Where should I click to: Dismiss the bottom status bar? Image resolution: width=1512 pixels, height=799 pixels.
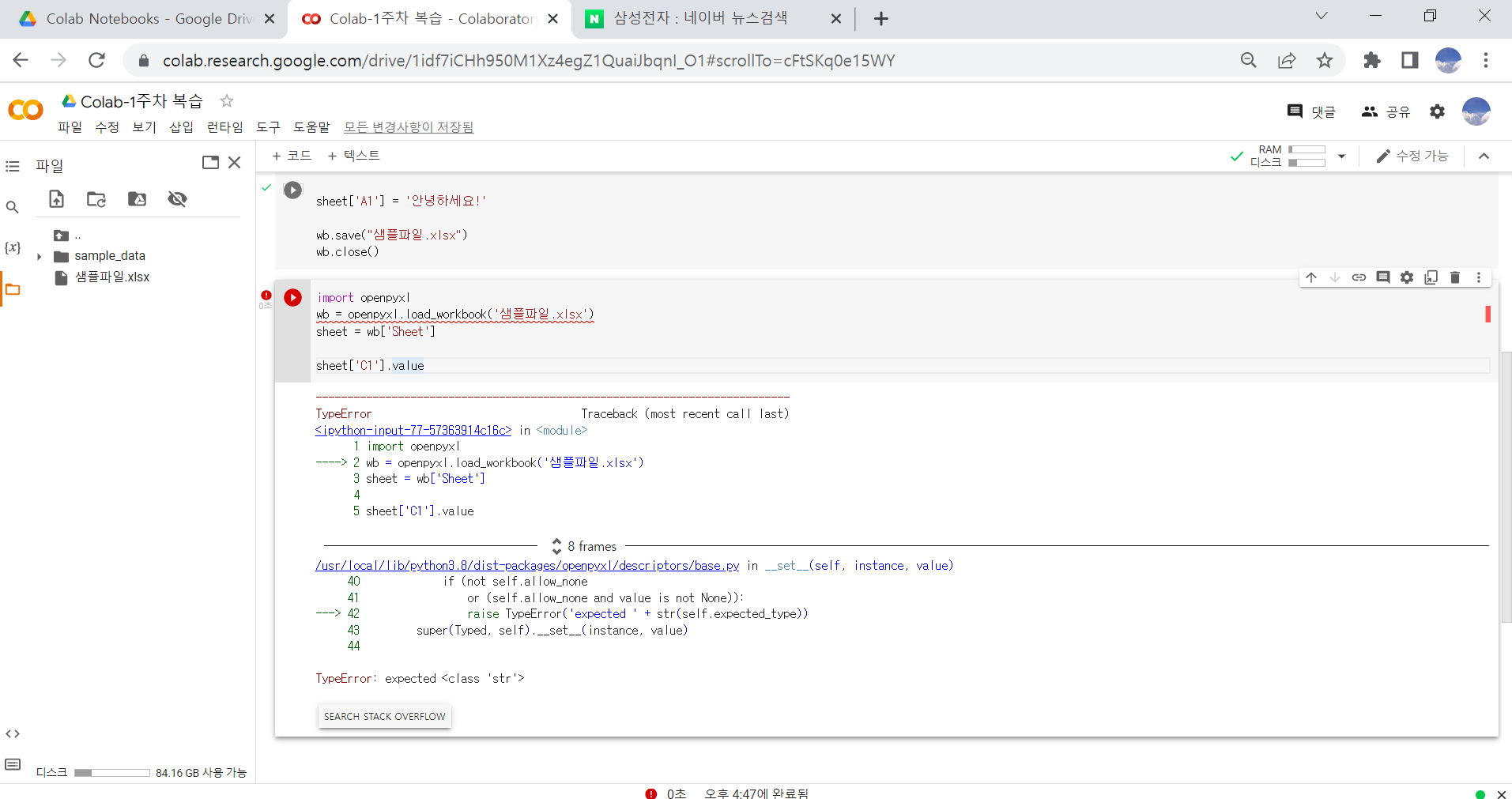(x=1501, y=794)
